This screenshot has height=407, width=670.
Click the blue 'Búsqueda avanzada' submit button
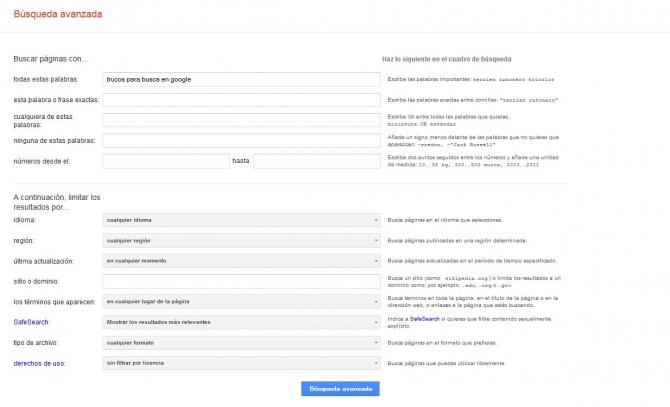(340, 388)
